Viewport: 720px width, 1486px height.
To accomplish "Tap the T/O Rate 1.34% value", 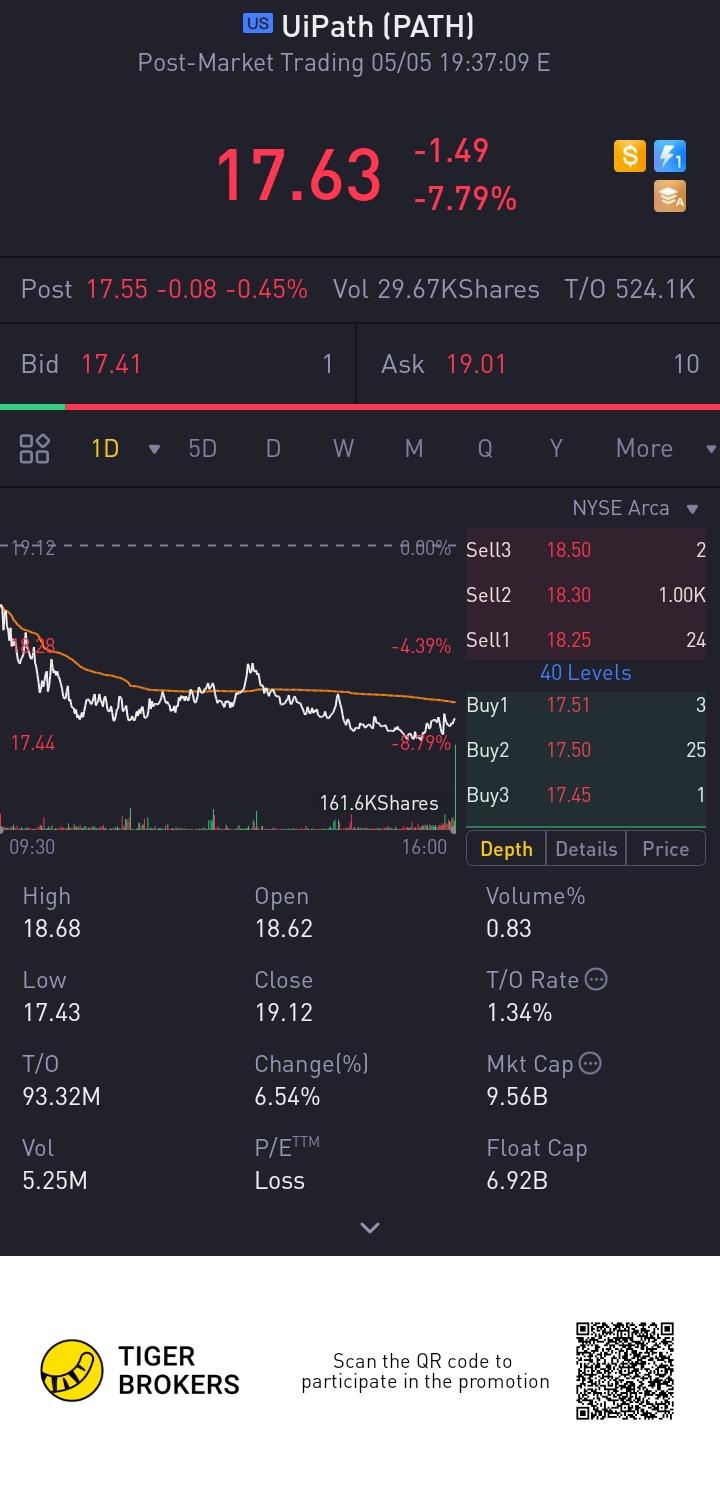I will (x=519, y=1012).
